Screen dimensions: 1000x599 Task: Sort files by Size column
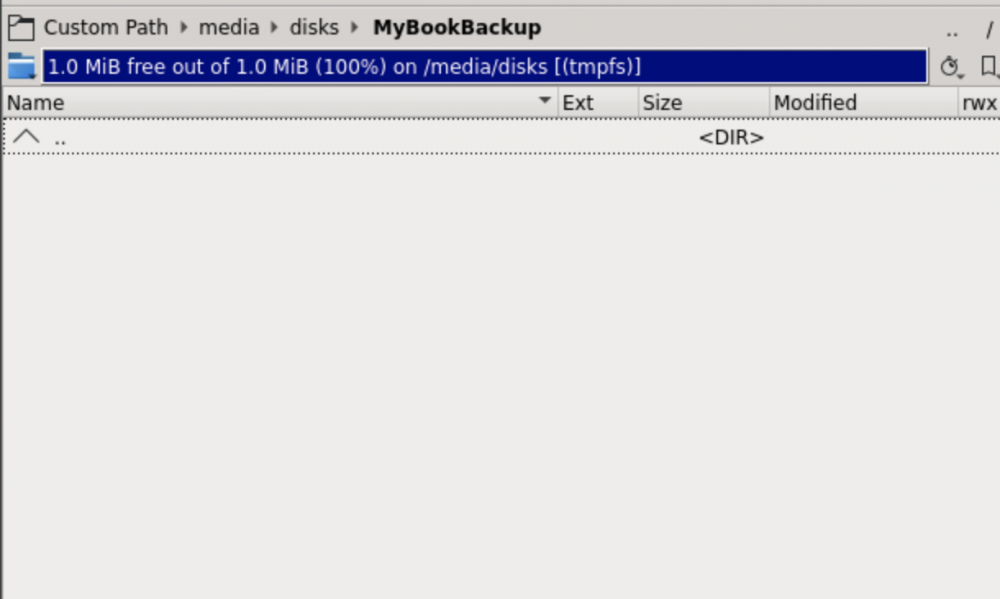pos(704,103)
